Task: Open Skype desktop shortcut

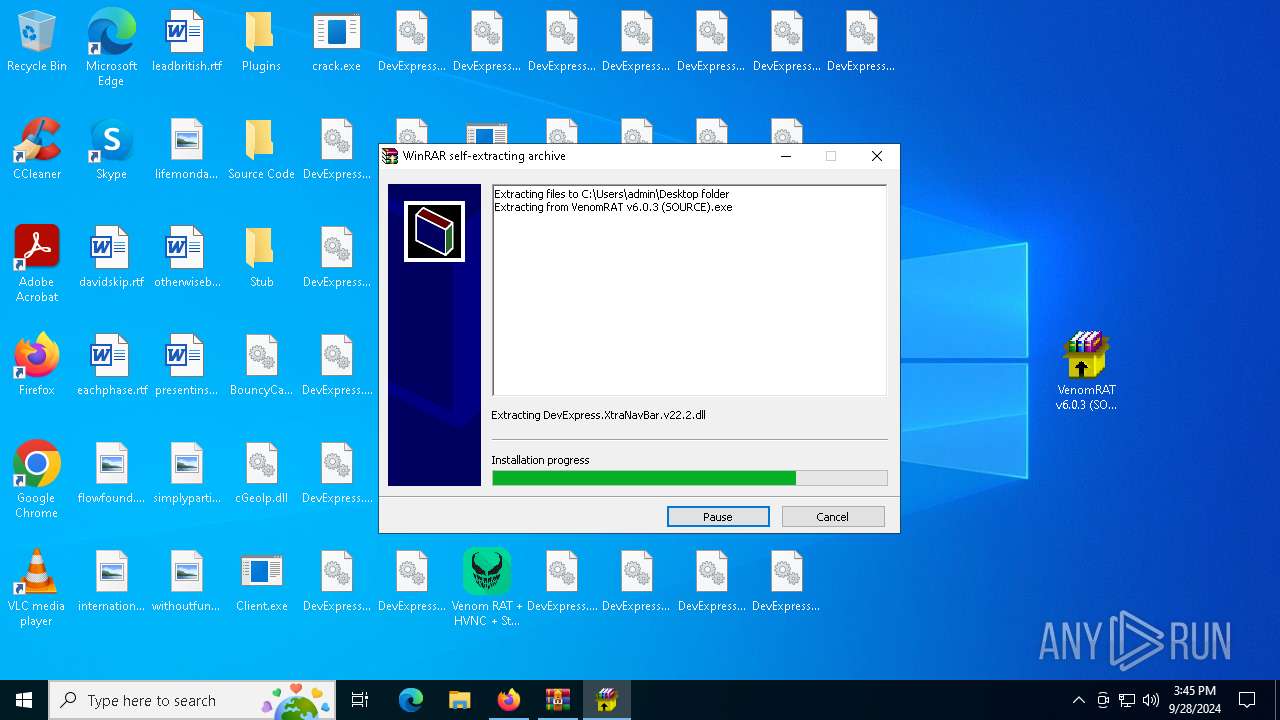Action: pyautogui.click(x=111, y=150)
